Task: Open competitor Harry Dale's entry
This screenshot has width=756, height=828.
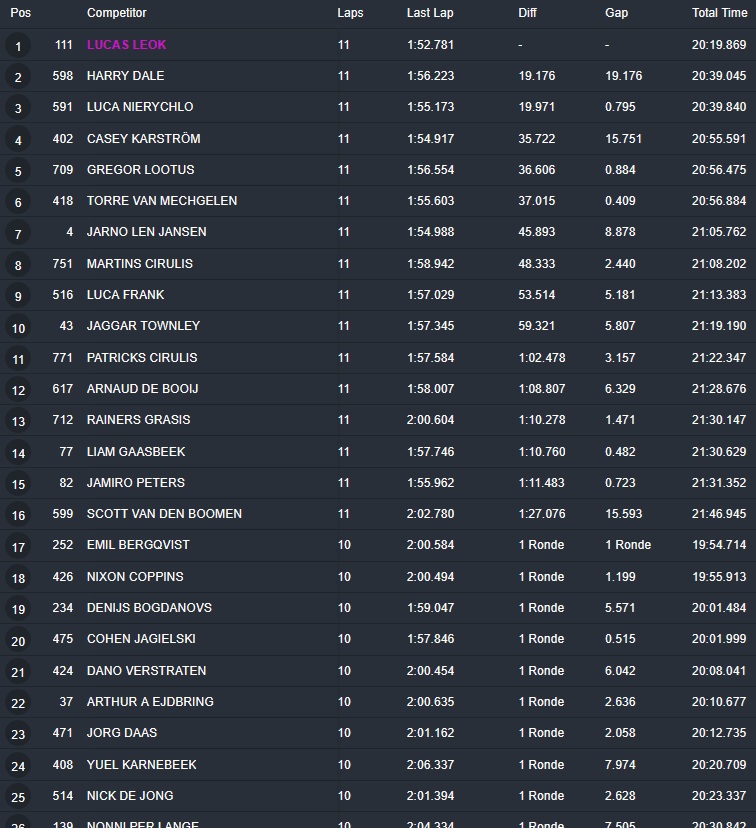Action: tap(125, 76)
